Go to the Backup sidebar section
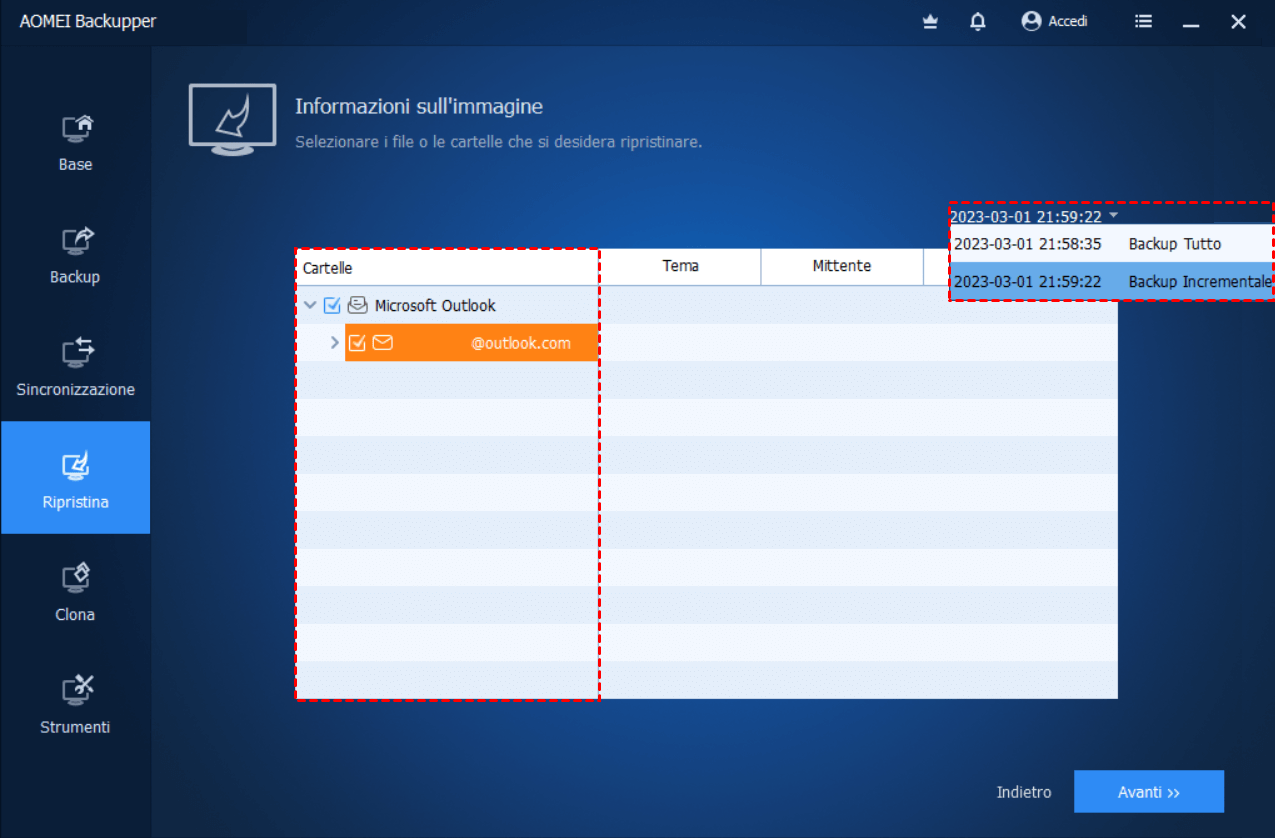The height and width of the screenshot is (838, 1275). [75, 254]
